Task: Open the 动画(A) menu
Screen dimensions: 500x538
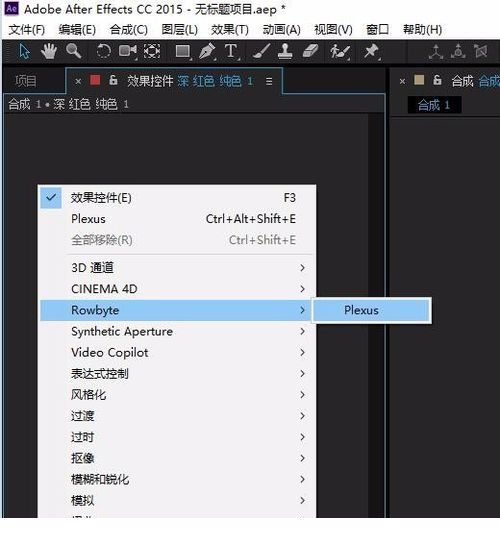Action: coord(281,30)
